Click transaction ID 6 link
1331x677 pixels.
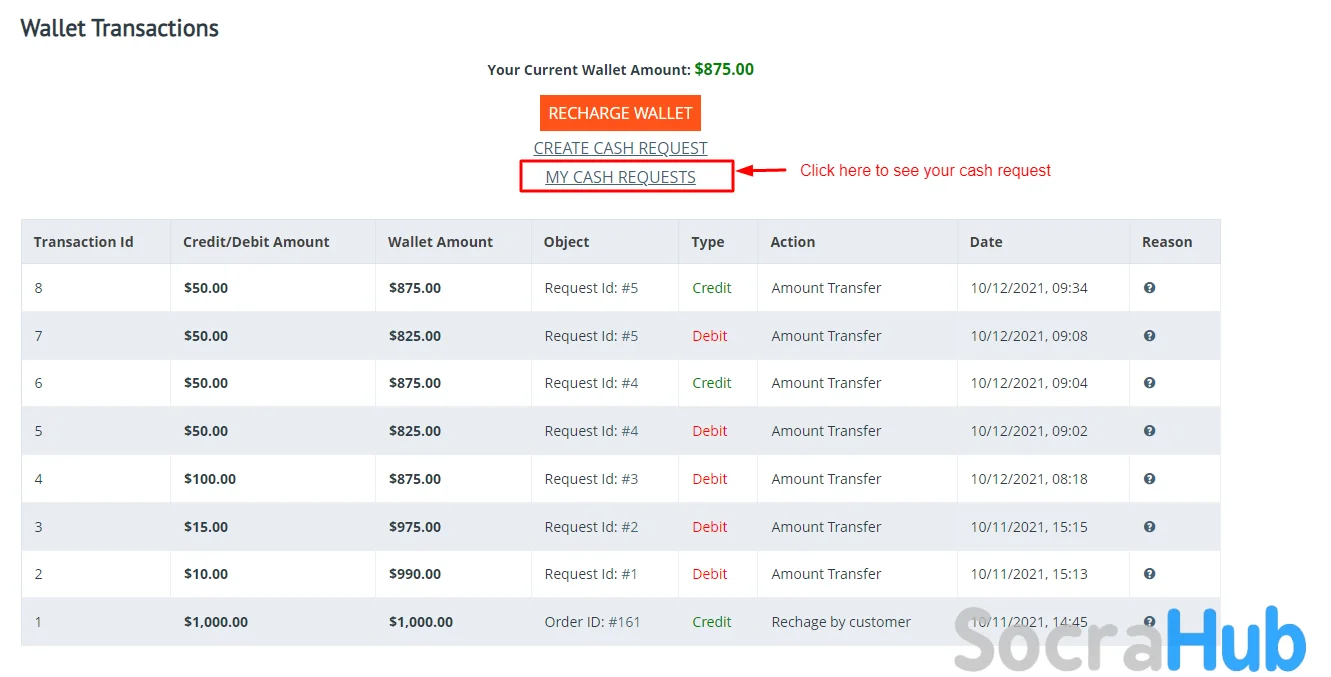pos(39,383)
